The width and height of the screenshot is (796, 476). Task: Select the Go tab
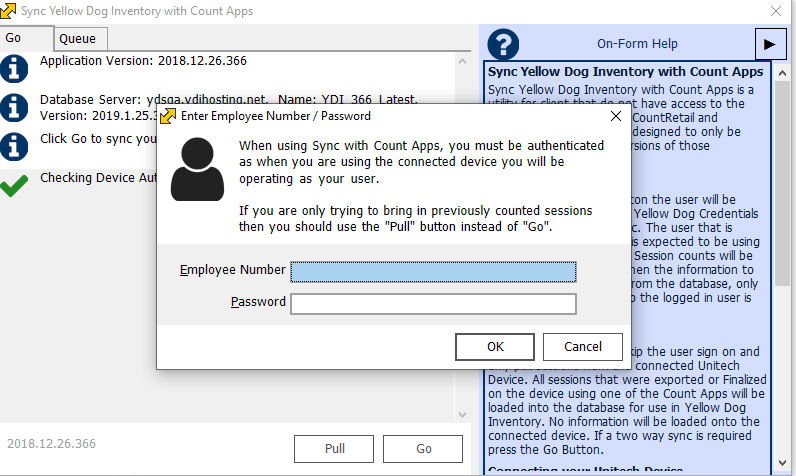coord(14,38)
